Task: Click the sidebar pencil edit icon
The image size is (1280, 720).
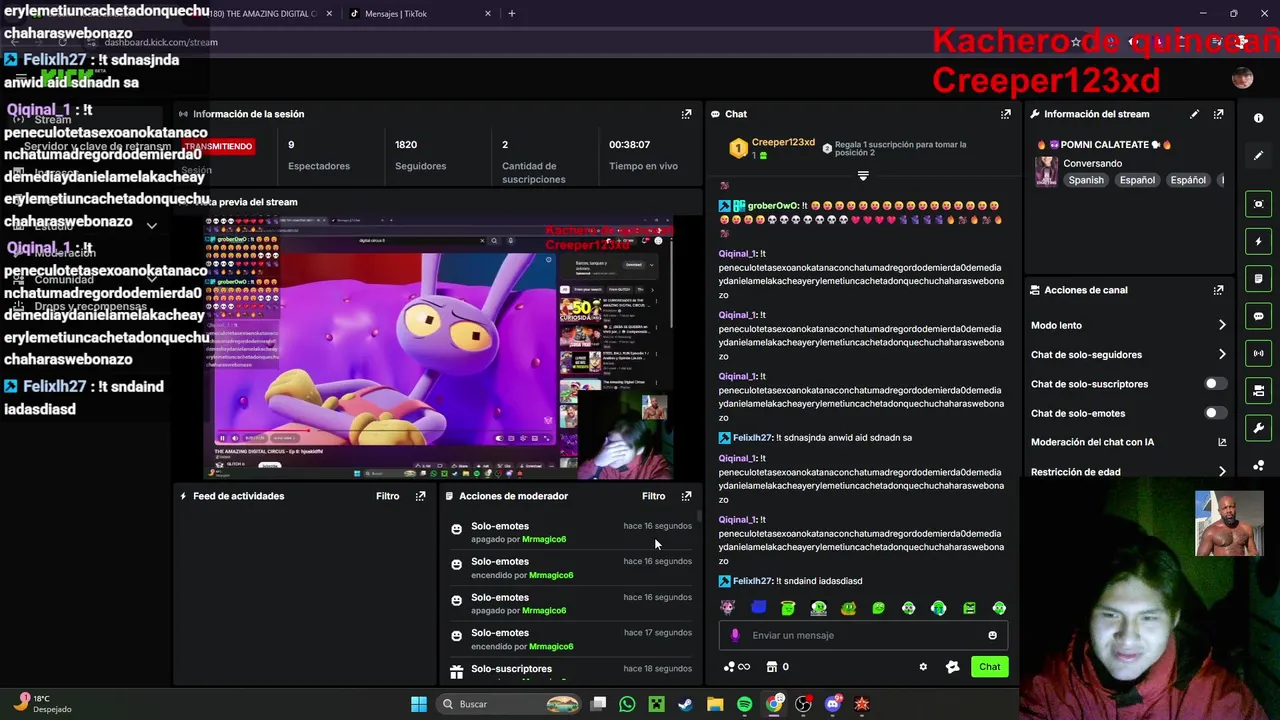Action: (x=1259, y=155)
